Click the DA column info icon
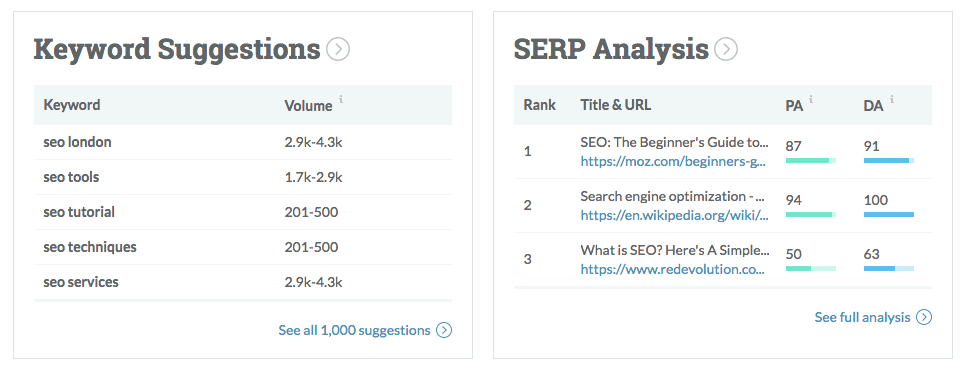 click(892, 99)
